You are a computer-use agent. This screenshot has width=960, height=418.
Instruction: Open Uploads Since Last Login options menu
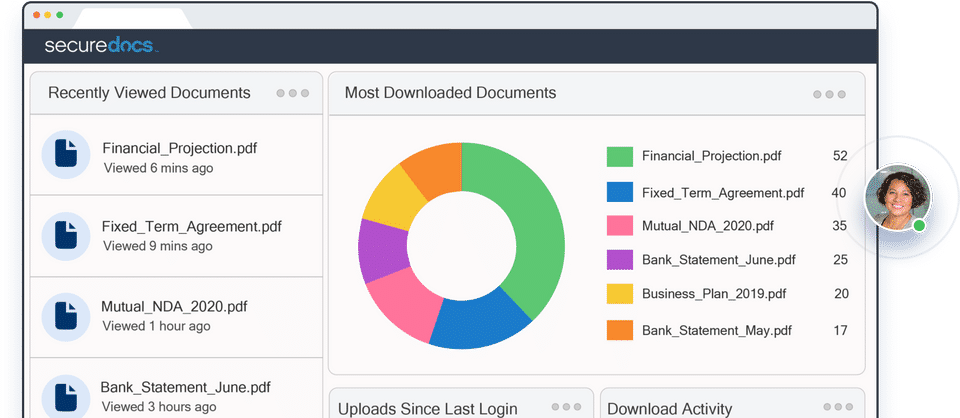tap(566, 407)
